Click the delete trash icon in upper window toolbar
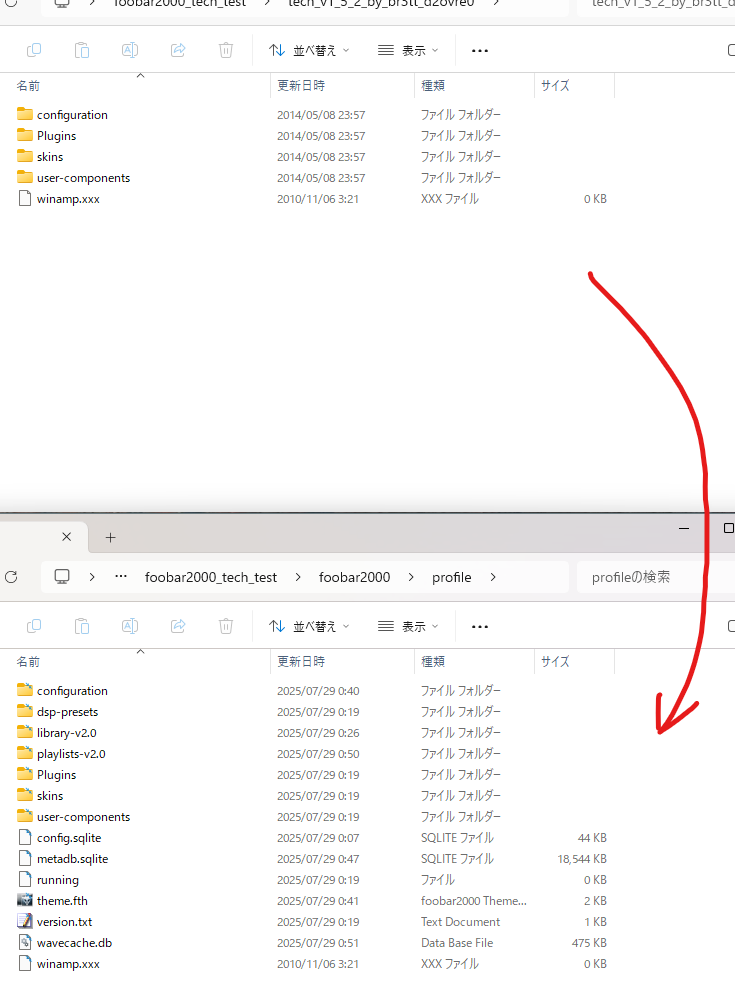The width and height of the screenshot is (735, 1006). [x=226, y=50]
